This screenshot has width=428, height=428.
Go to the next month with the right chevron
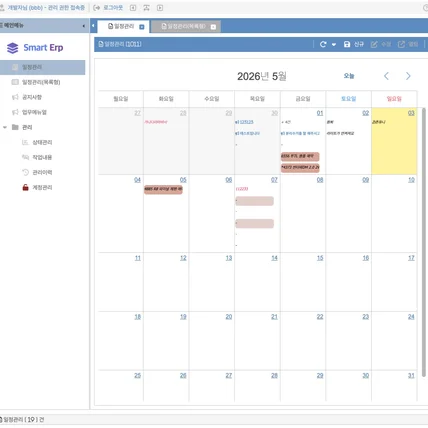pos(408,76)
